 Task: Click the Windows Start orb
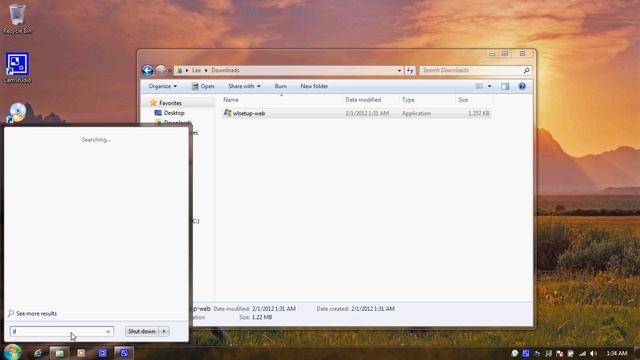click(x=12, y=352)
